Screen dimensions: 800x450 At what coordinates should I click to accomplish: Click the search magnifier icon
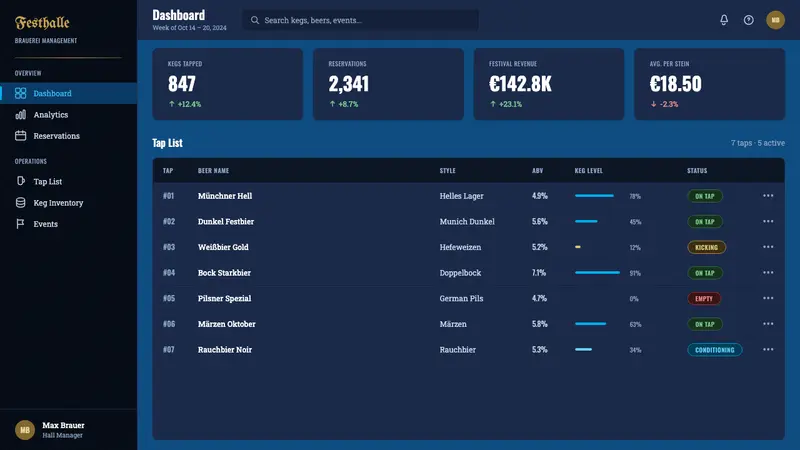coord(255,20)
